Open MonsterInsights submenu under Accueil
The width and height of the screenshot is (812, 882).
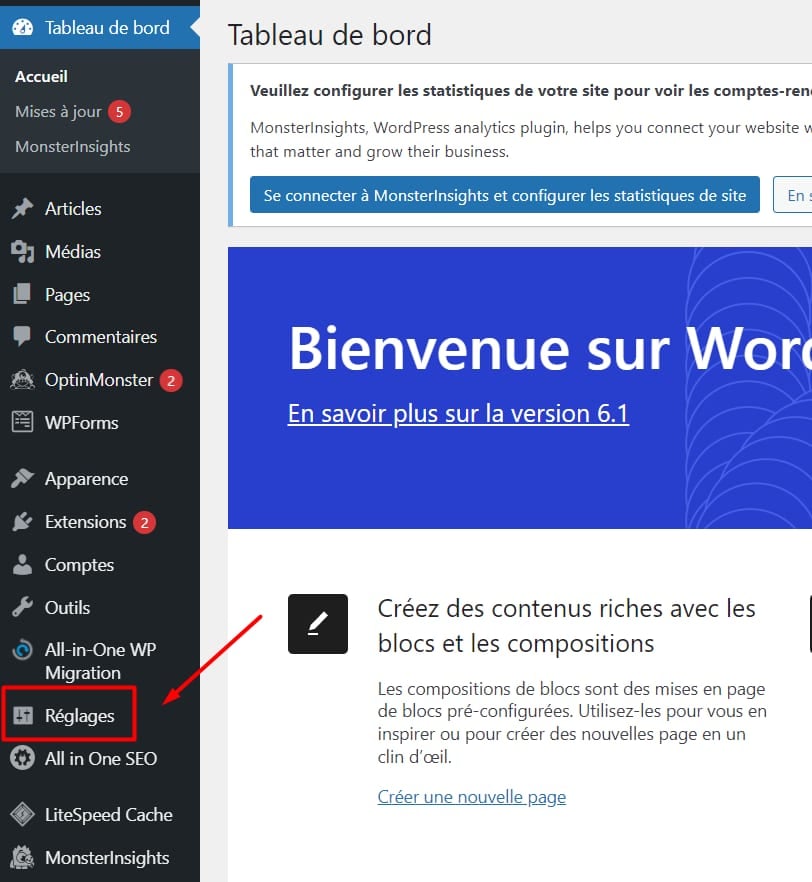point(73,147)
